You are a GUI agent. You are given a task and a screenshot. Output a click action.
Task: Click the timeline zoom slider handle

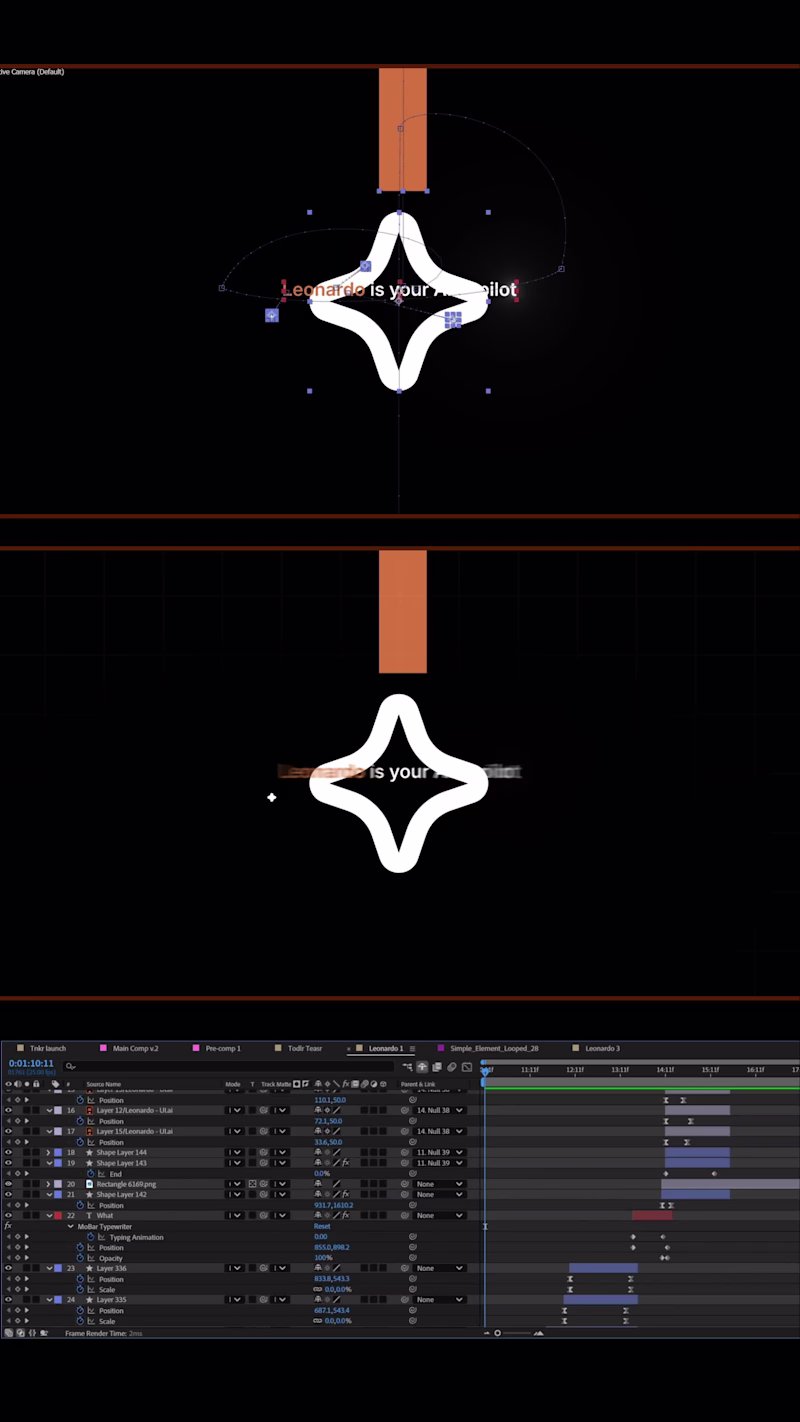[497, 1333]
